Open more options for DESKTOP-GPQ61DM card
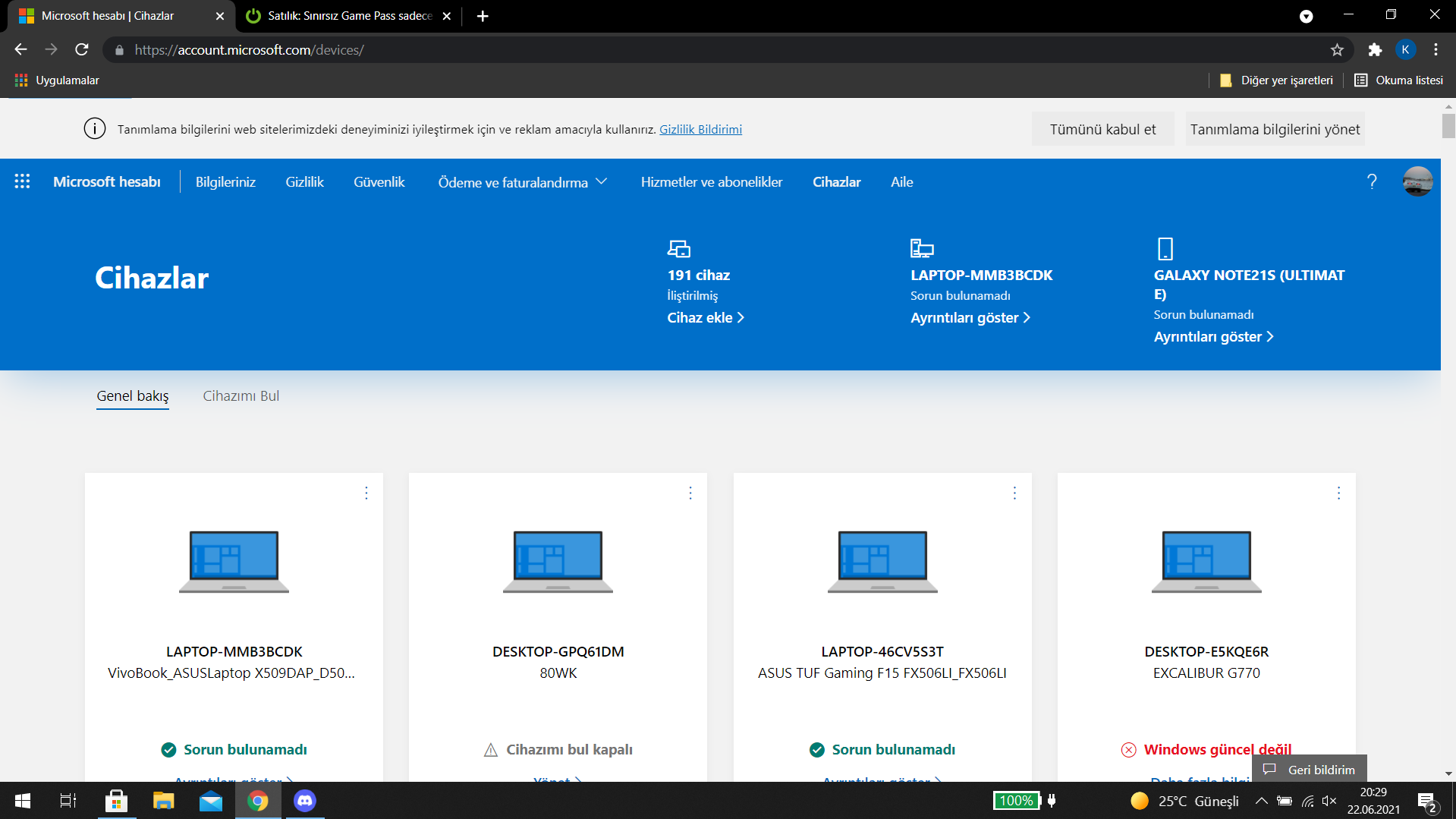1456x819 pixels. pyautogui.click(x=690, y=493)
